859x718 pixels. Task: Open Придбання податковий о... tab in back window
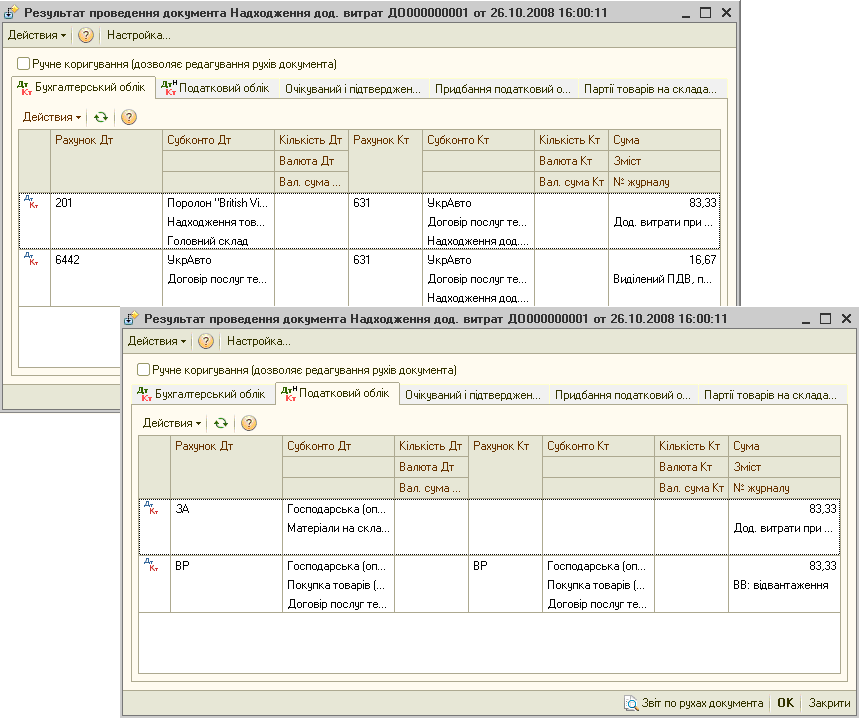[x=502, y=89]
